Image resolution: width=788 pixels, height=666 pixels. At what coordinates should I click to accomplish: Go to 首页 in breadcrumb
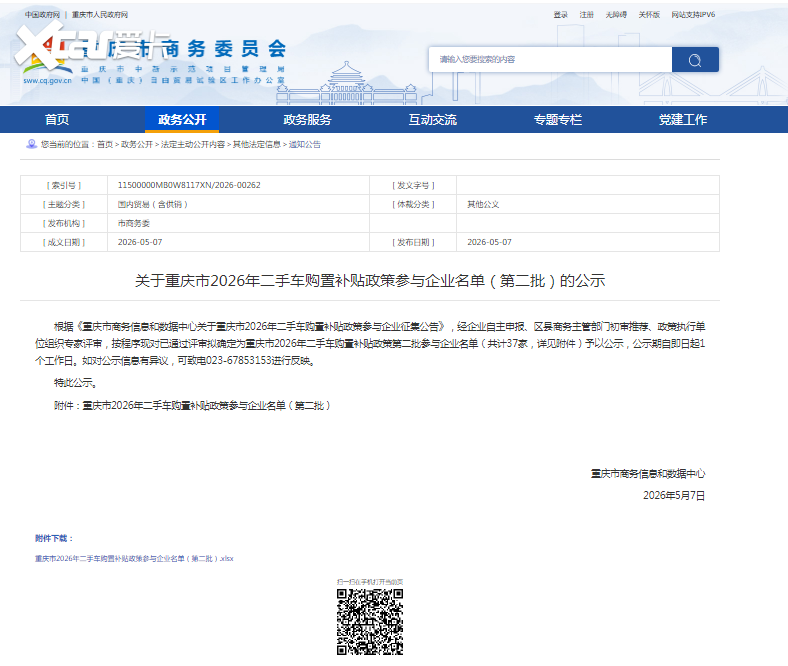[105, 144]
